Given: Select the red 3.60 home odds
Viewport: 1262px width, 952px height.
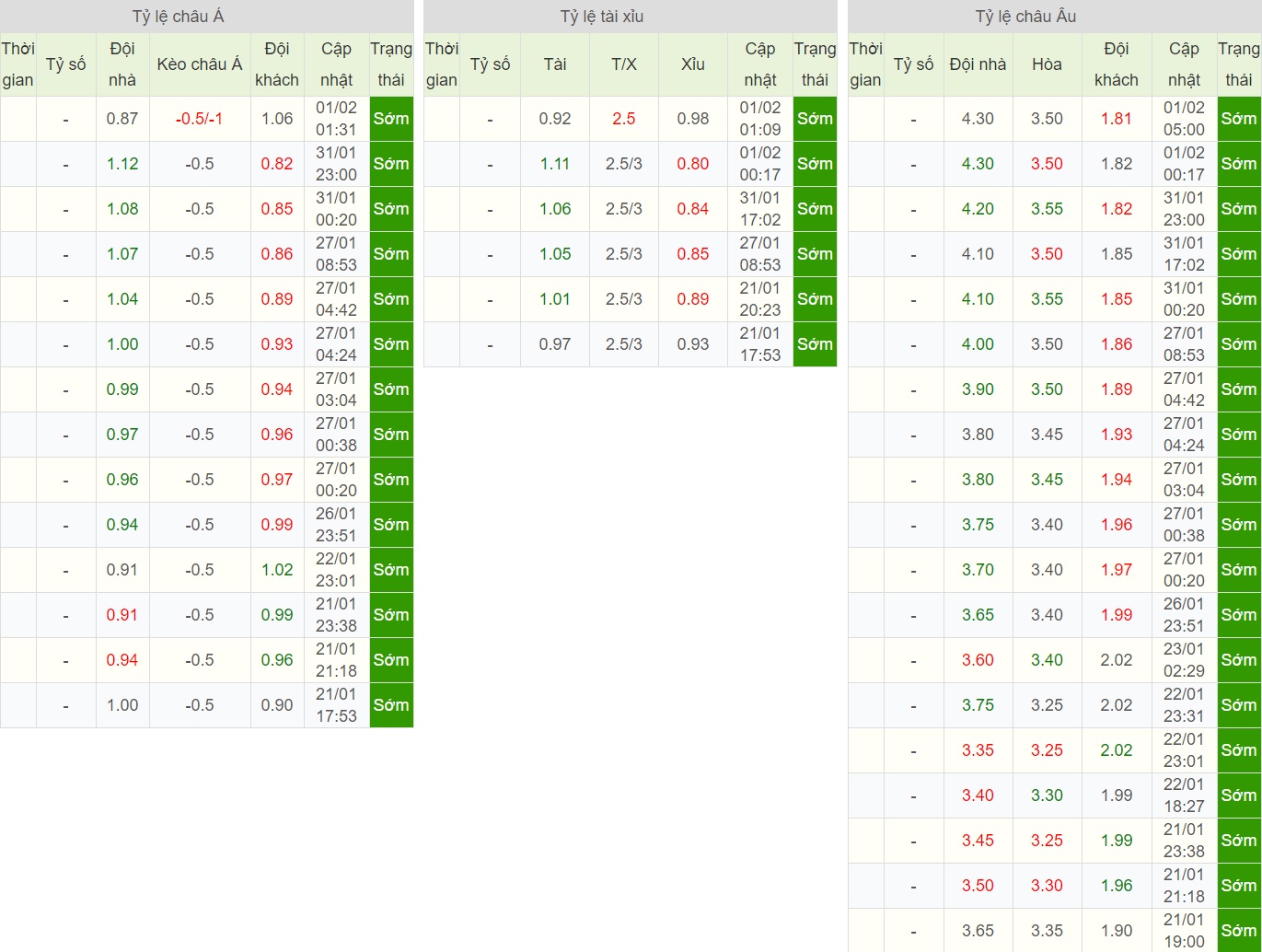Looking at the screenshot, I should pyautogui.click(x=978, y=660).
